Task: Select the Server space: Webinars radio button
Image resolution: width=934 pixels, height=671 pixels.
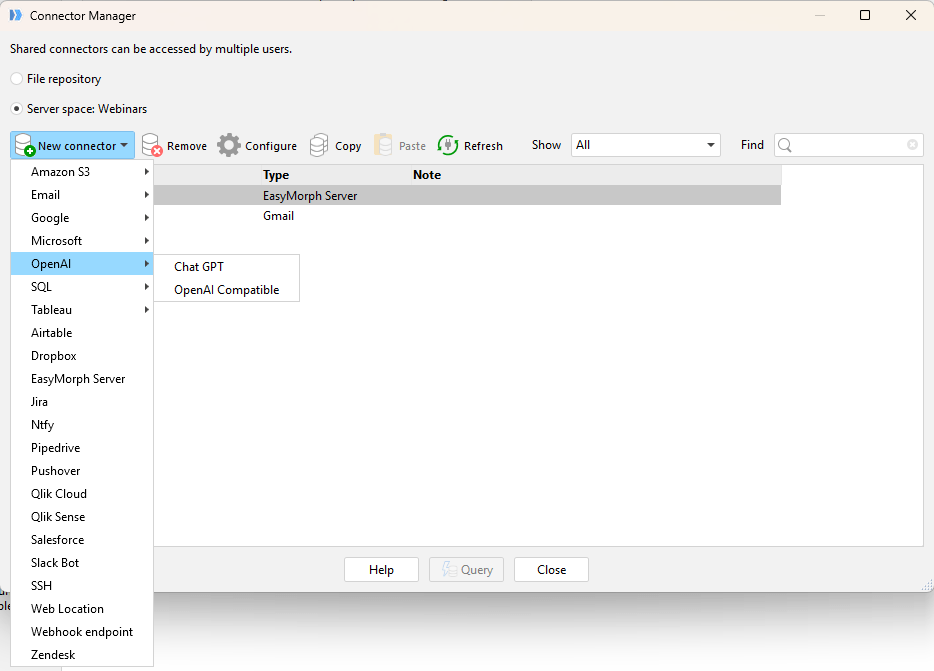Action: point(17,108)
